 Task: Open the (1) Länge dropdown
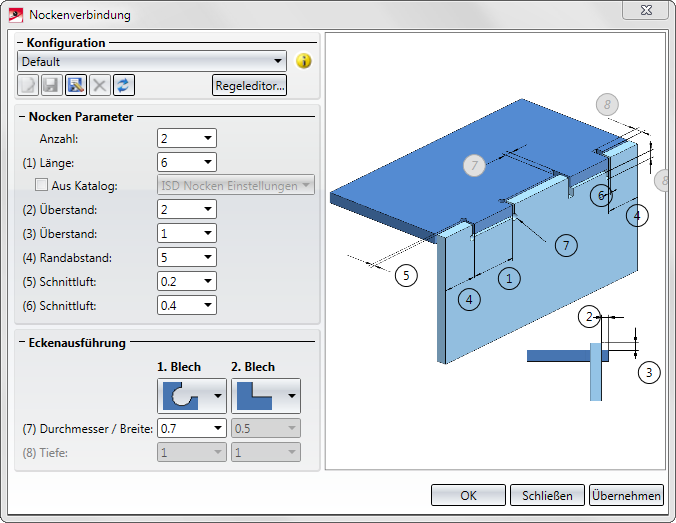(x=208, y=162)
